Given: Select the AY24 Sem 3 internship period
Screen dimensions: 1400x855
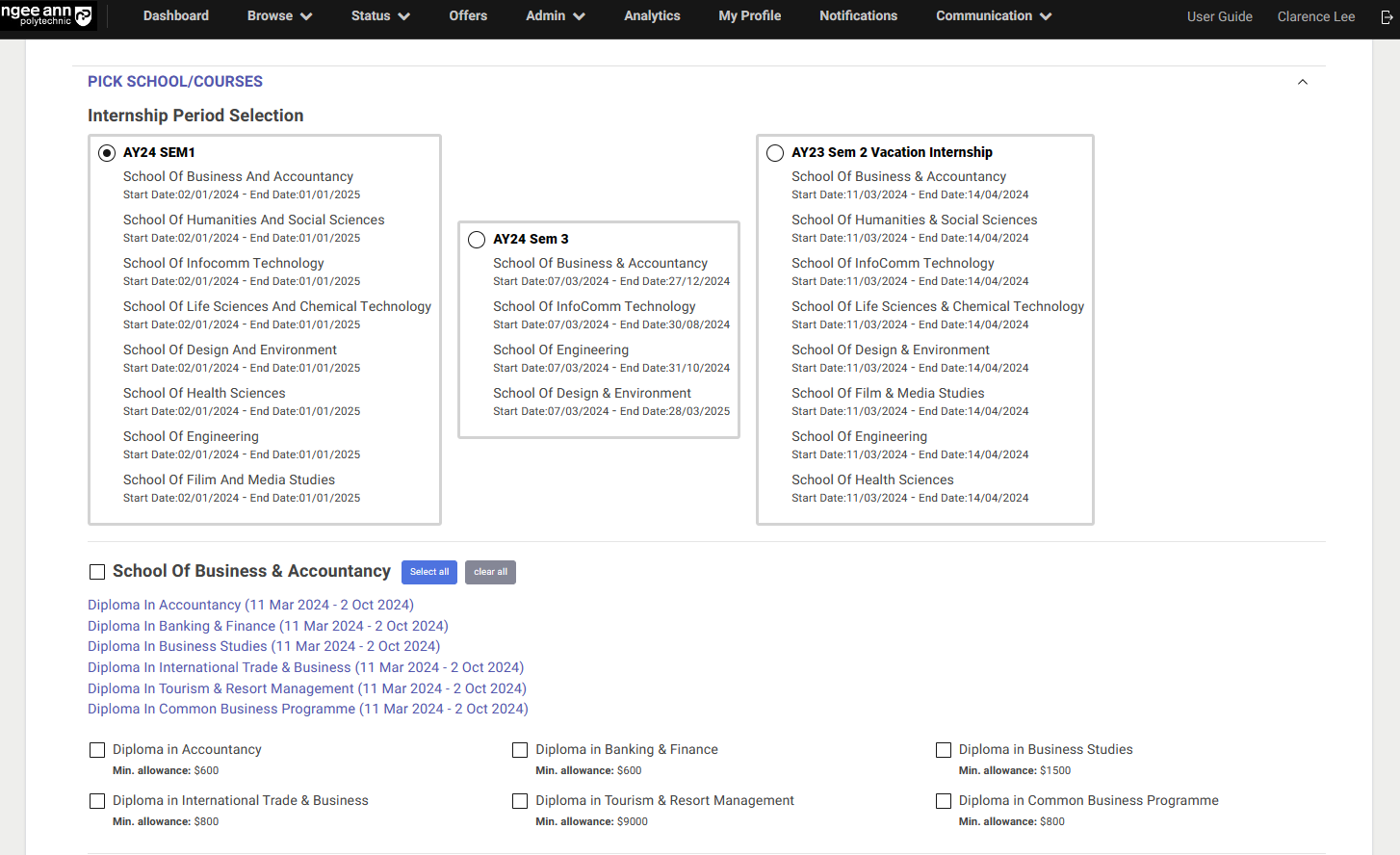Looking at the screenshot, I should 477,239.
